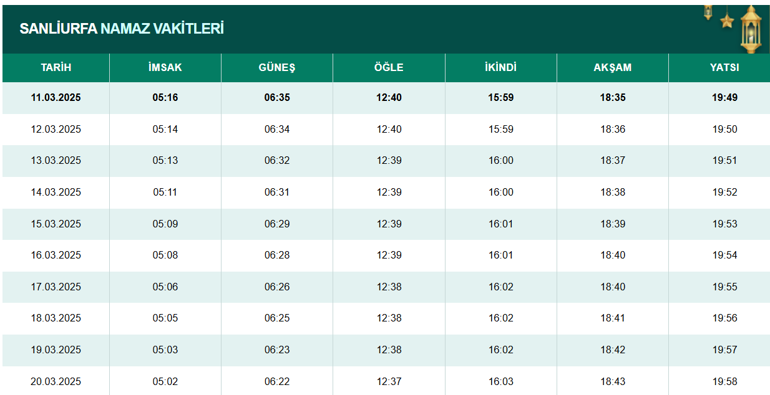Click the date 15.03.2025
The height and width of the screenshot is (395, 770).
point(56,224)
